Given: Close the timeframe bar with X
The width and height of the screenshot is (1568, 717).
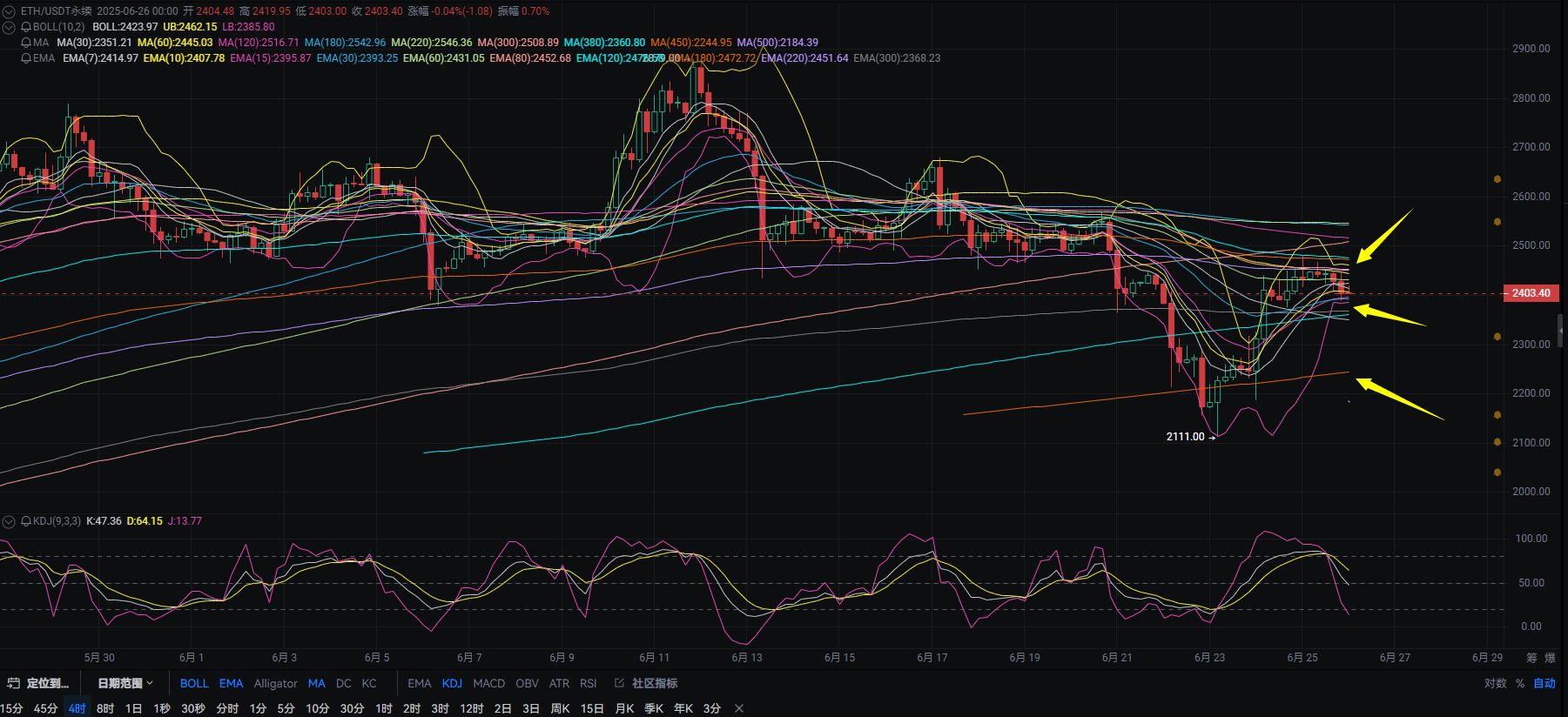Looking at the screenshot, I should [x=739, y=708].
